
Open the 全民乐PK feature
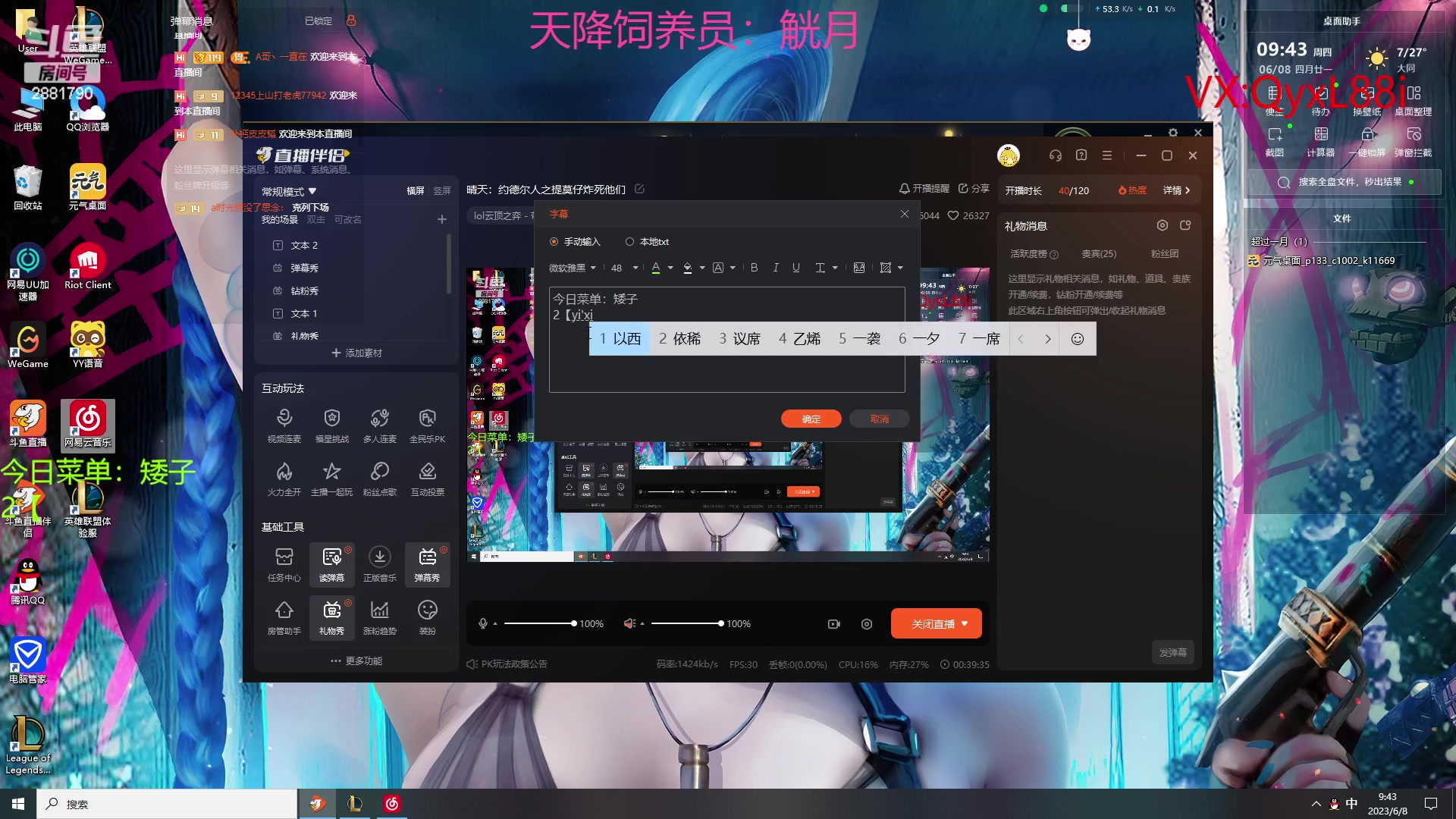tap(427, 425)
